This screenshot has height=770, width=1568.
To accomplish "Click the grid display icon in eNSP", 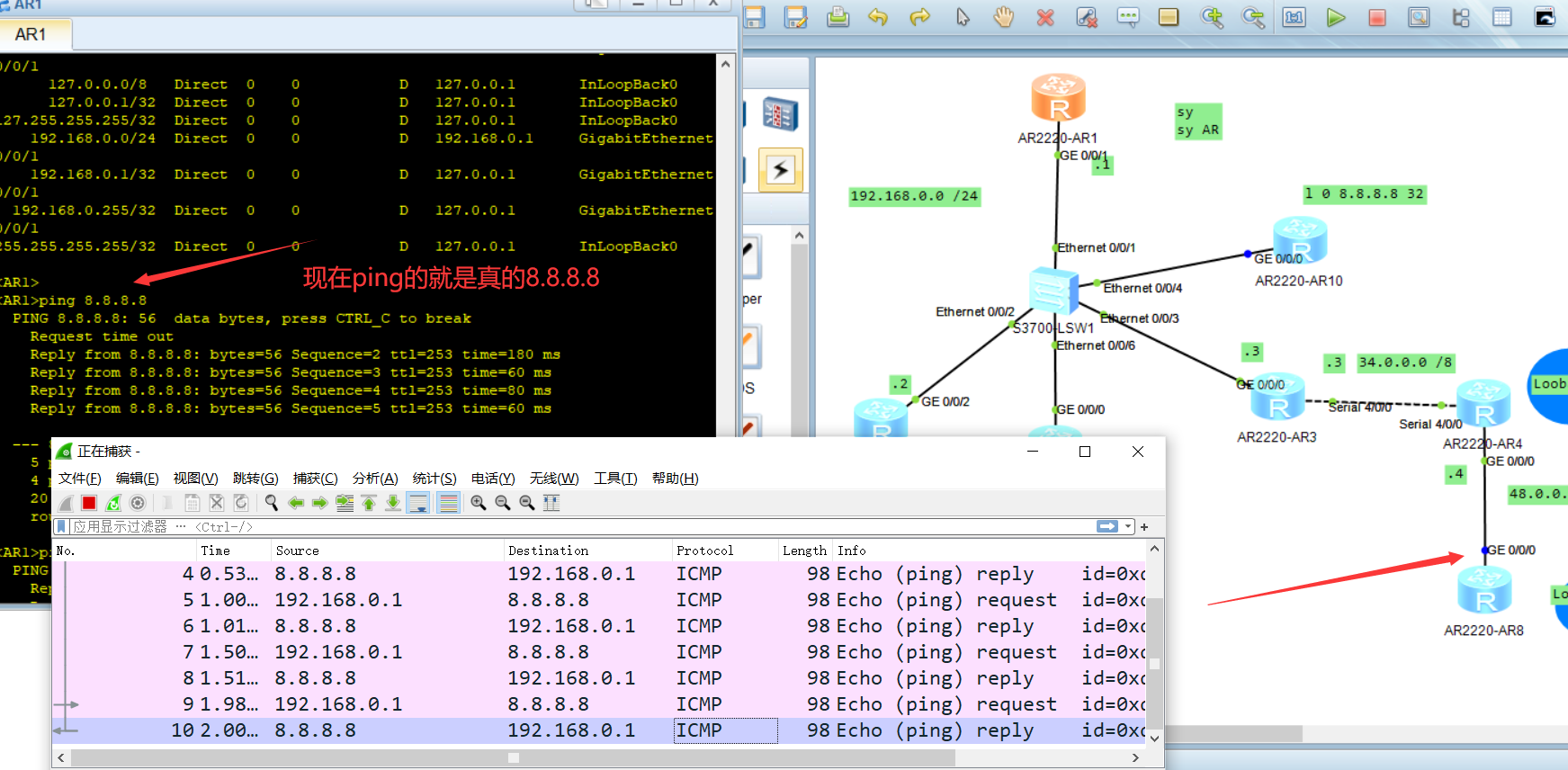I will pos(1502,16).
